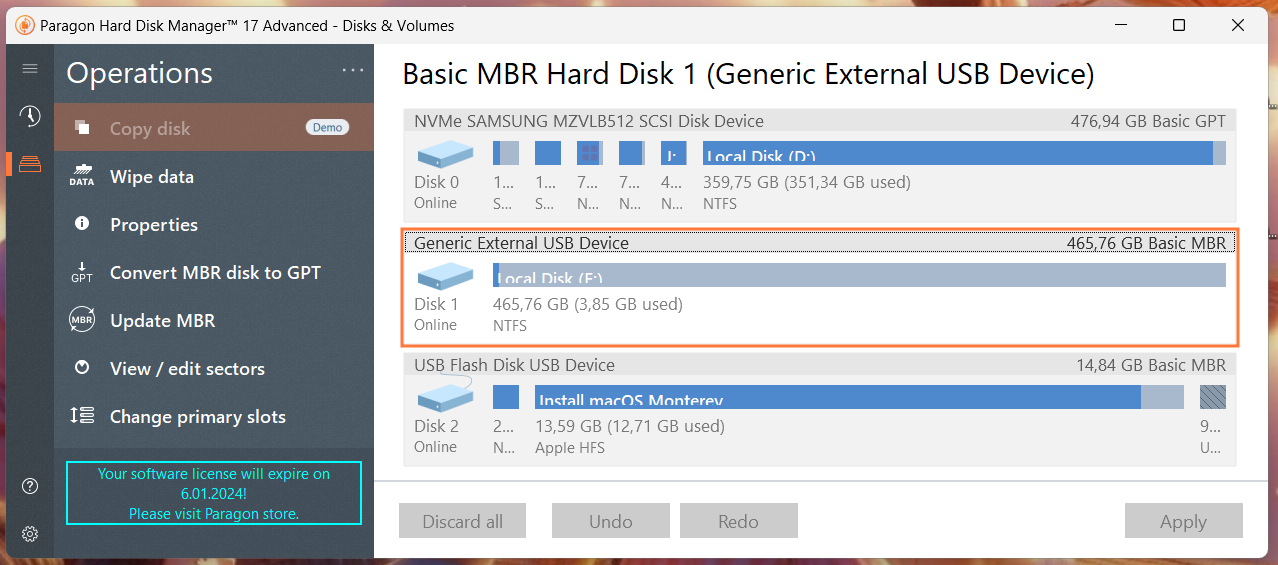Open disk Properties operation

(x=154, y=225)
